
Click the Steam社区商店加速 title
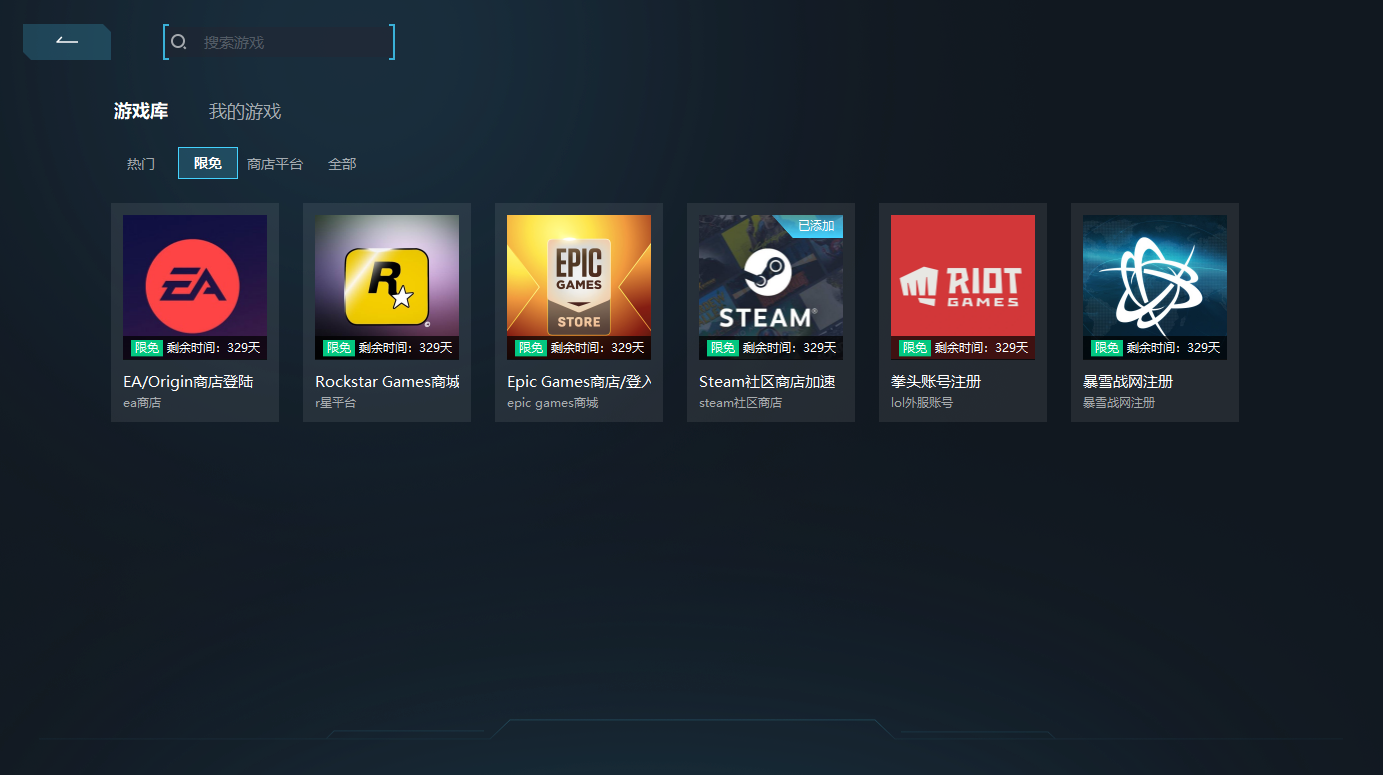tap(767, 382)
